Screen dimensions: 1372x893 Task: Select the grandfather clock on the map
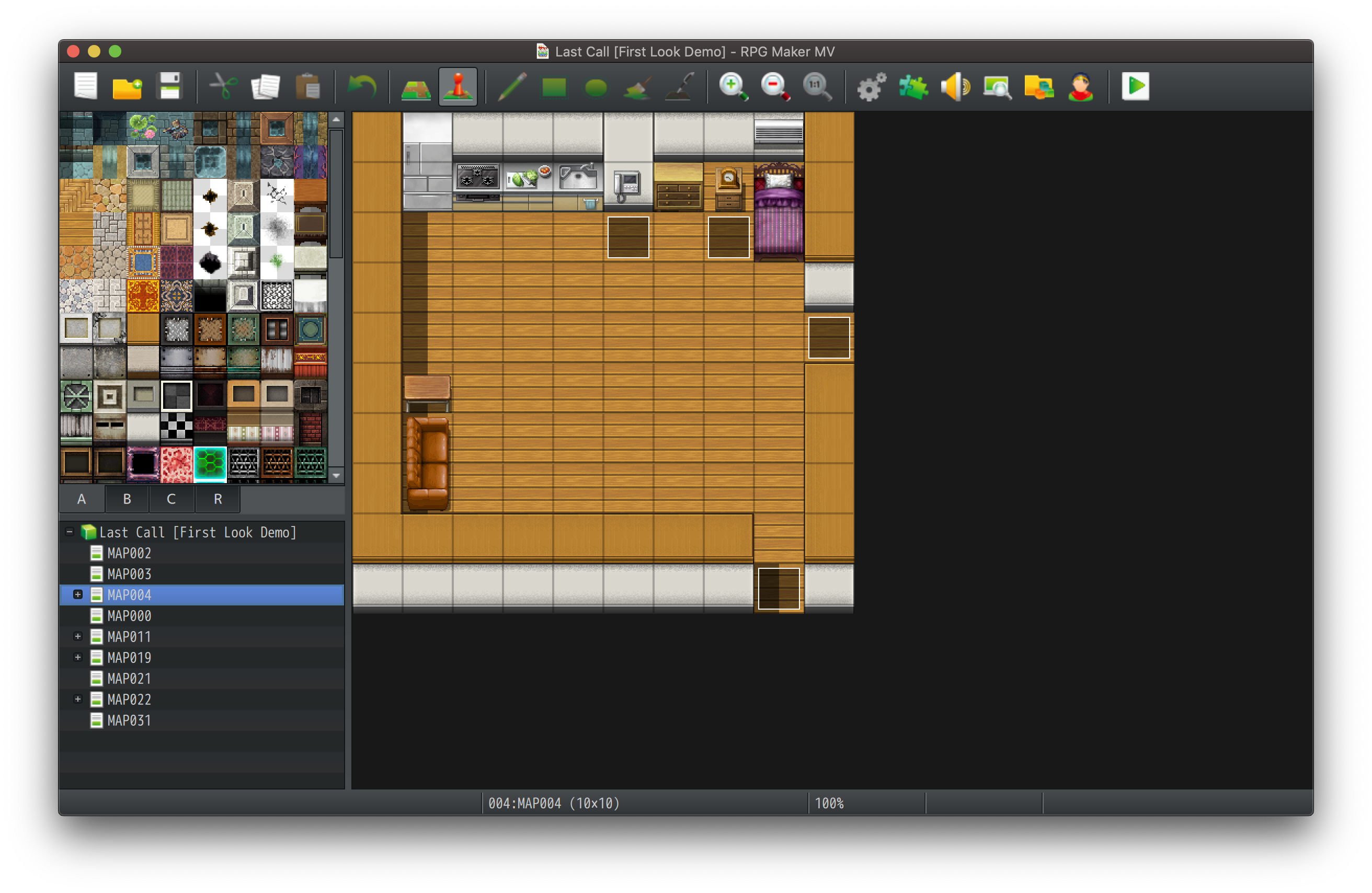pos(729,188)
